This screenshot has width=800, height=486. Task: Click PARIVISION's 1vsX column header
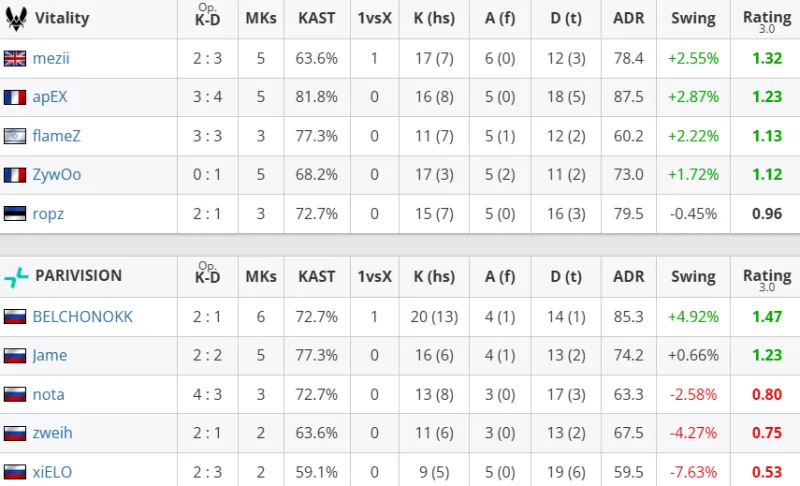pos(374,276)
